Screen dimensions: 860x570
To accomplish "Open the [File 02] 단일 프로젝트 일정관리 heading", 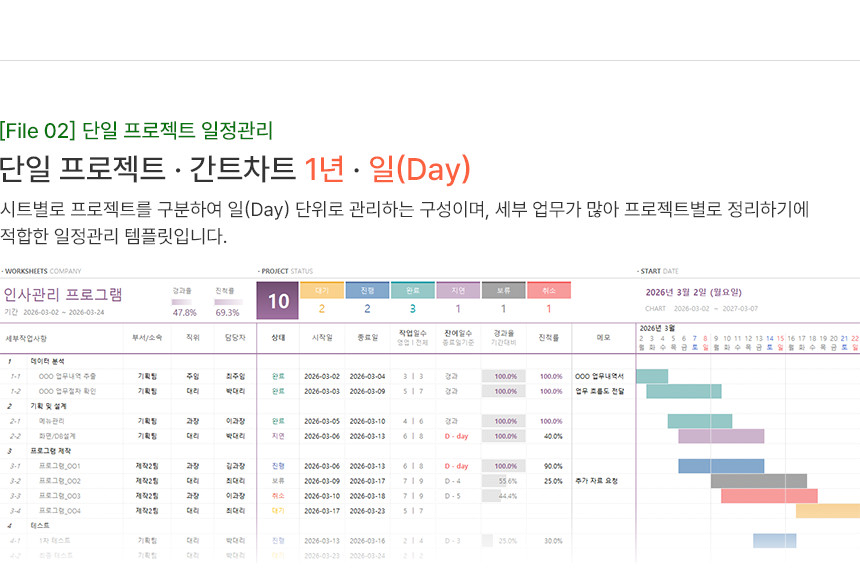I will tap(136, 130).
